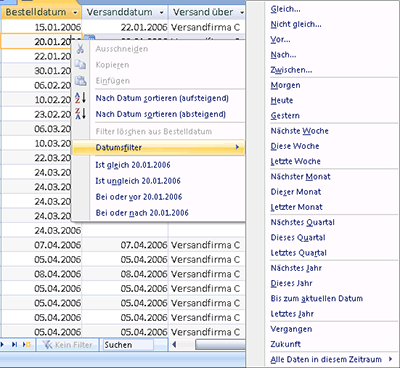Filter by Nächster Monat
Image resolution: width=400 pixels, height=368 pixels.
coord(300,177)
